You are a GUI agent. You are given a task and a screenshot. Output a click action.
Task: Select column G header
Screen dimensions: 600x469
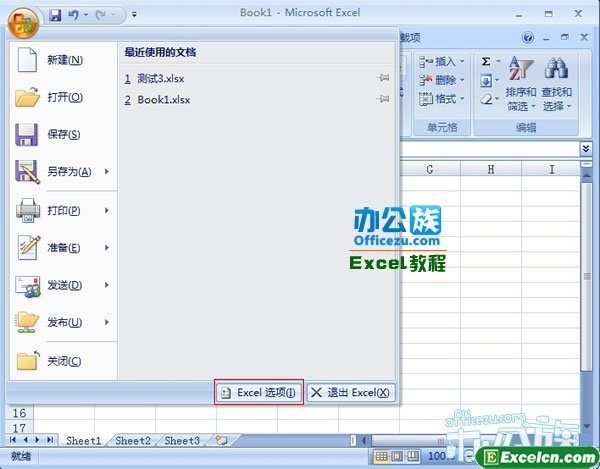(x=430, y=169)
